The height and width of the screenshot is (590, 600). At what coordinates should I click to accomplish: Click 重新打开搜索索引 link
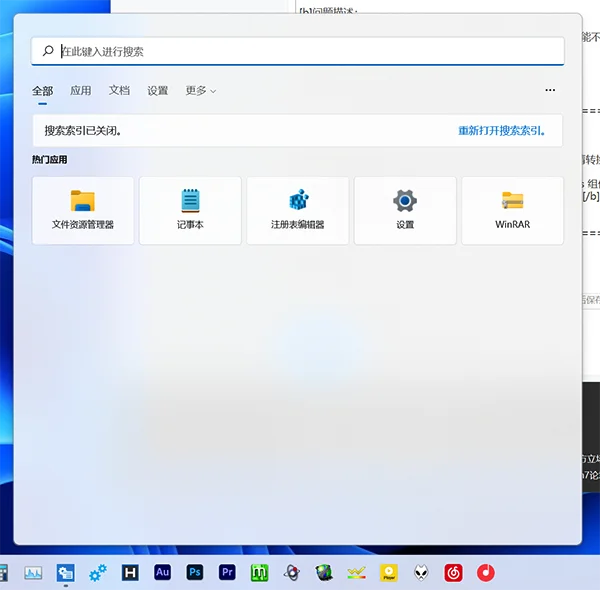point(502,131)
